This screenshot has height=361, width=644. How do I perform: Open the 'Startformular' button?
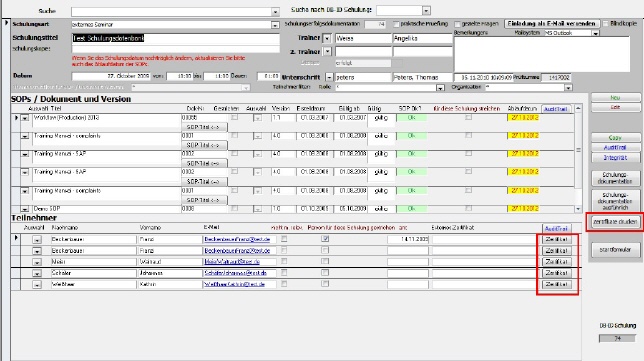[615, 250]
